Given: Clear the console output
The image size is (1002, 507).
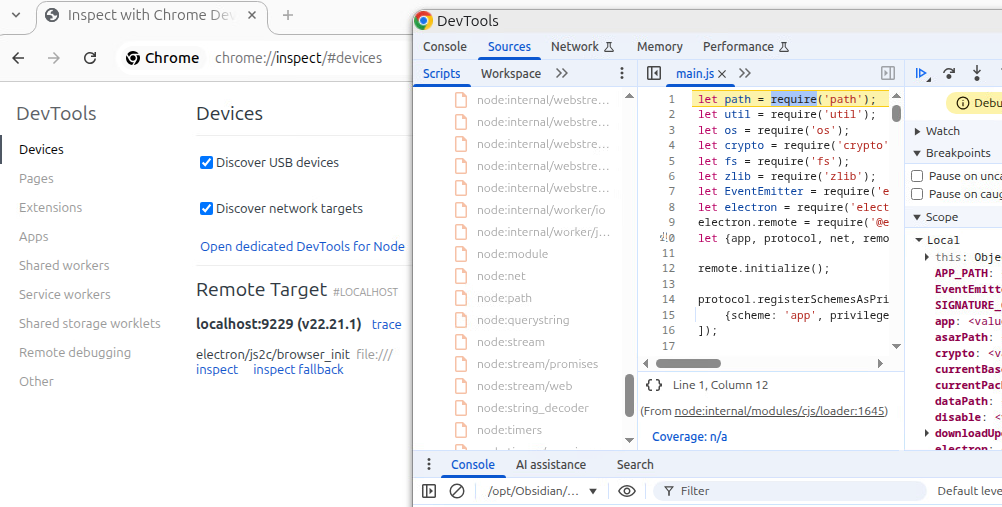Looking at the screenshot, I should (x=457, y=491).
